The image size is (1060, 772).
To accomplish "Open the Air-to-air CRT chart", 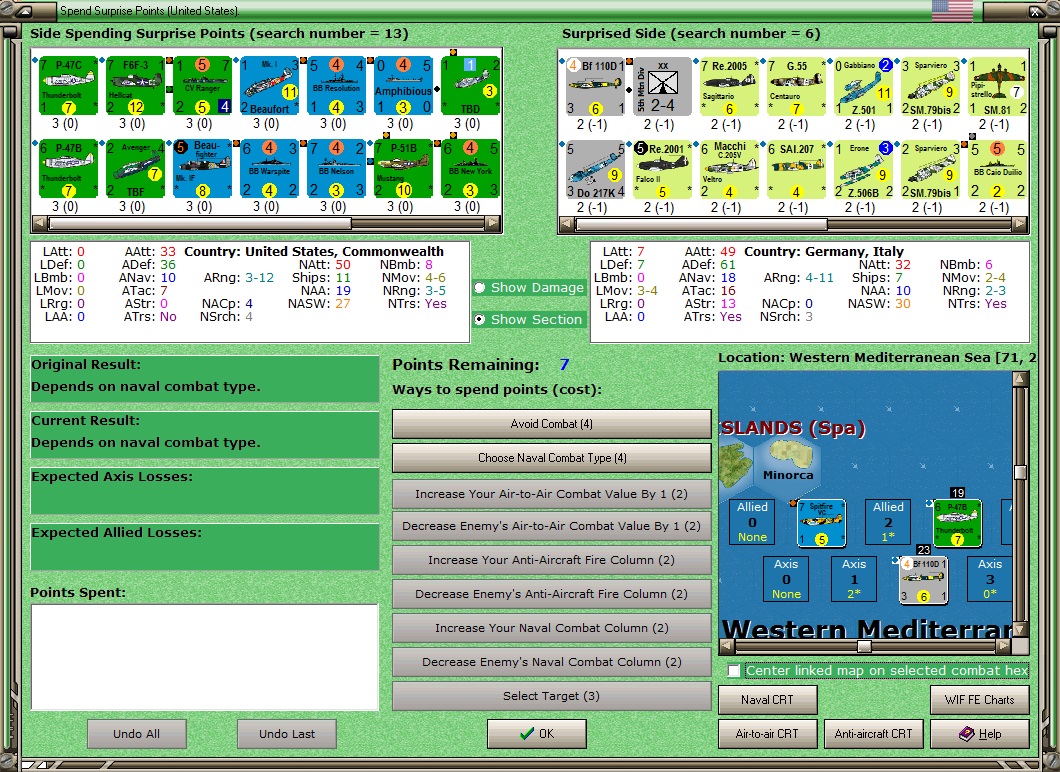I will click(x=767, y=733).
